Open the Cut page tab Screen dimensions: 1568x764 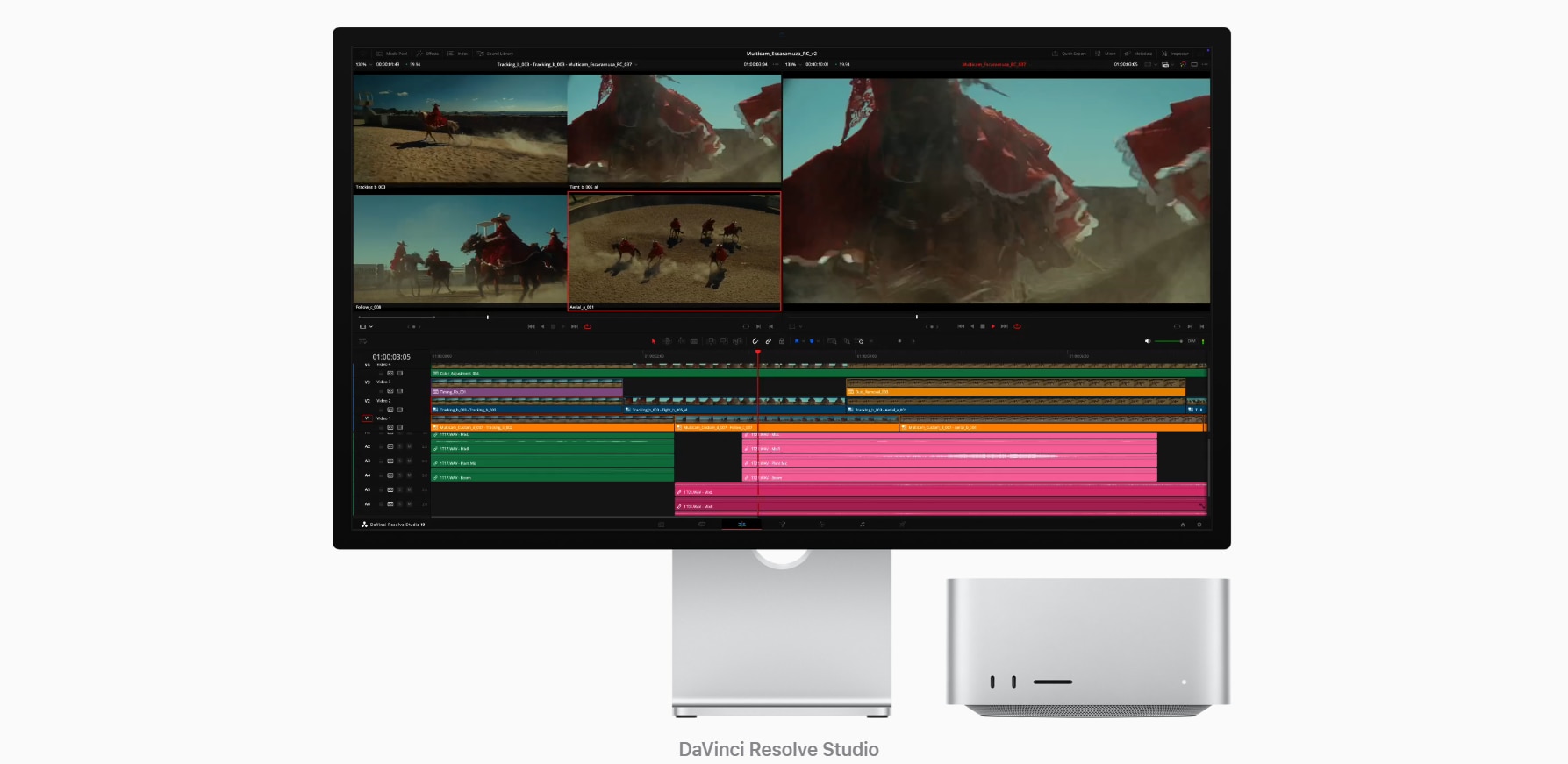click(x=702, y=525)
